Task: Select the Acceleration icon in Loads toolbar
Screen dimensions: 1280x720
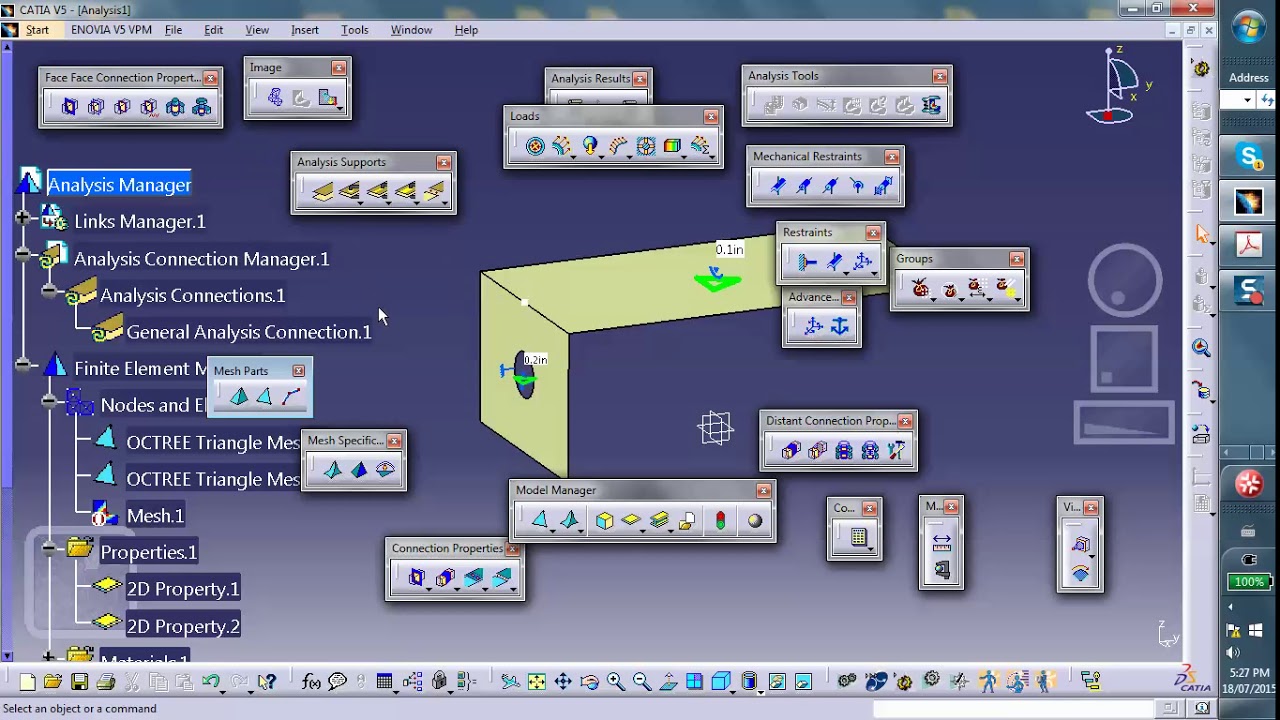Action: click(x=590, y=147)
